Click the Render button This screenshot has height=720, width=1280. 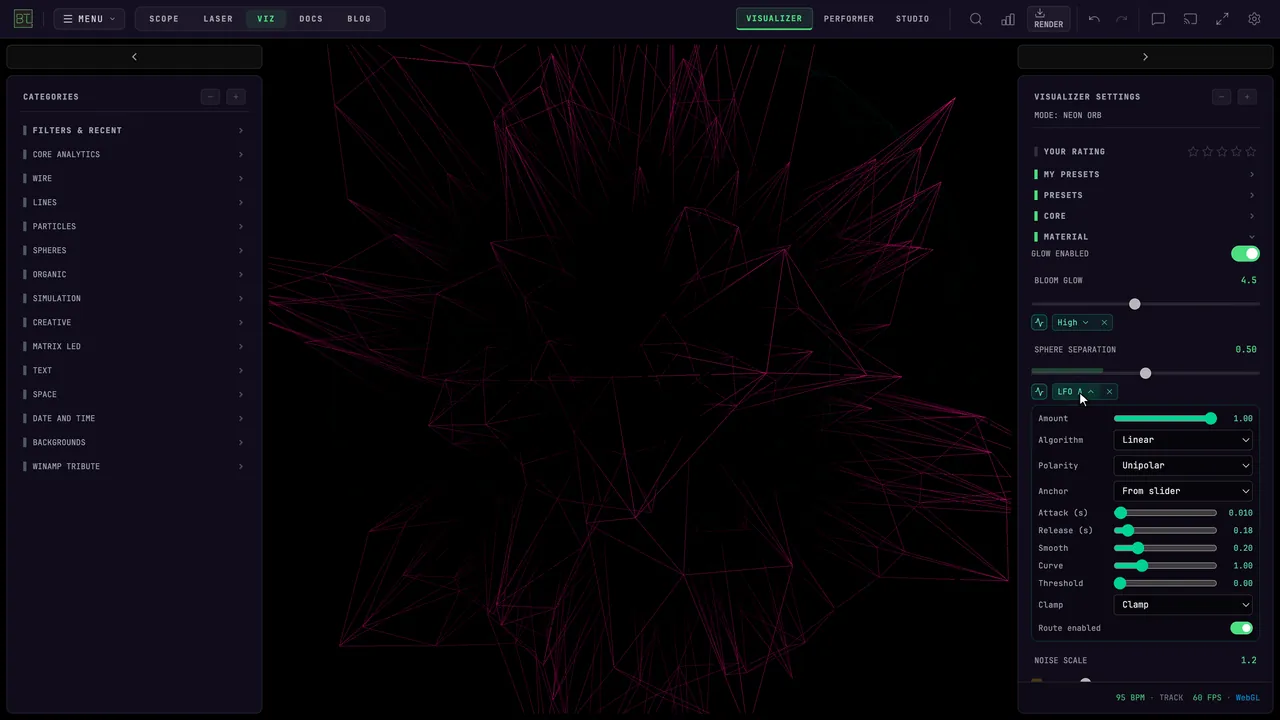point(1048,19)
